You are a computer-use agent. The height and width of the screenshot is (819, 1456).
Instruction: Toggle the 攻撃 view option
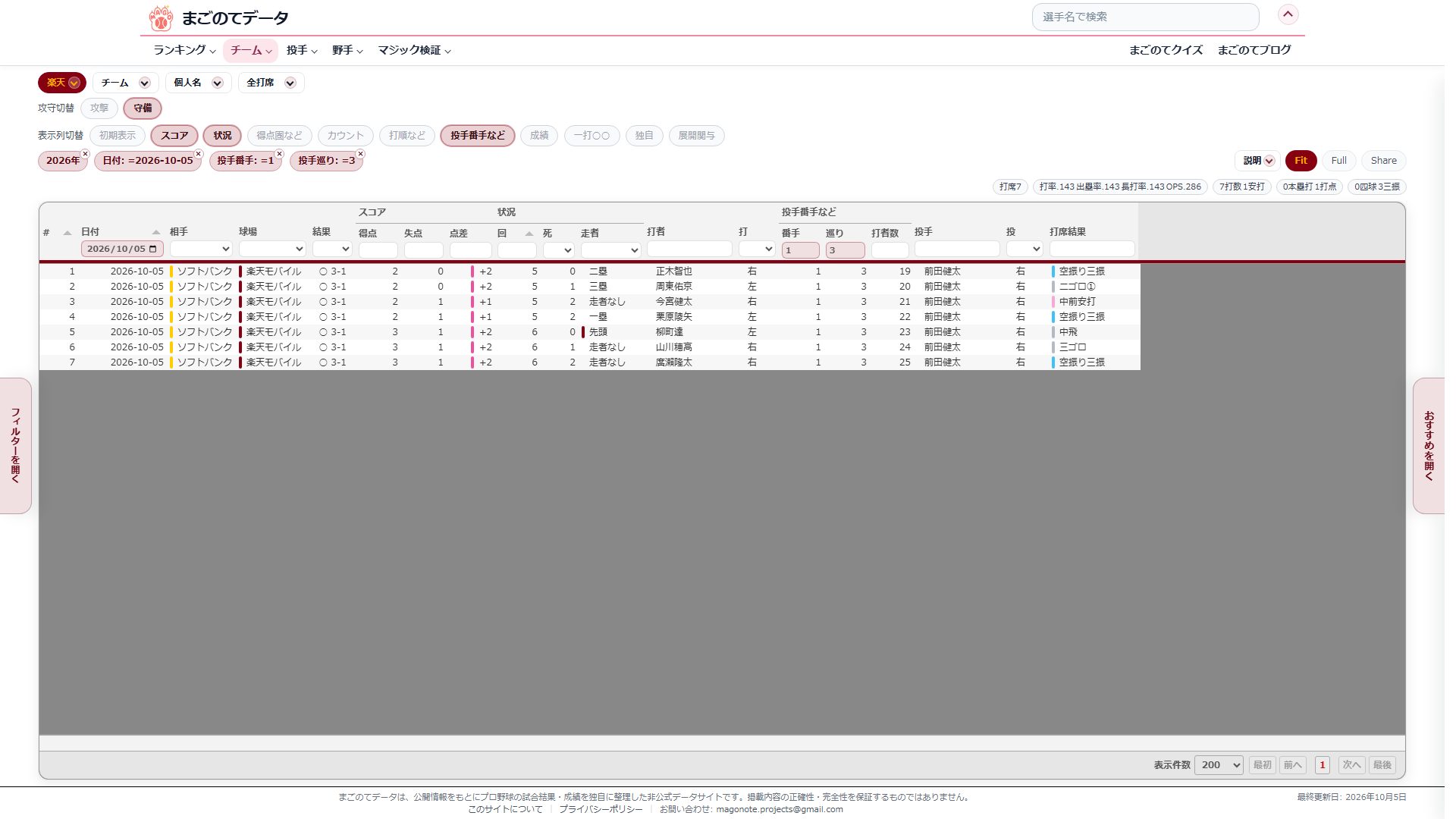(x=99, y=108)
